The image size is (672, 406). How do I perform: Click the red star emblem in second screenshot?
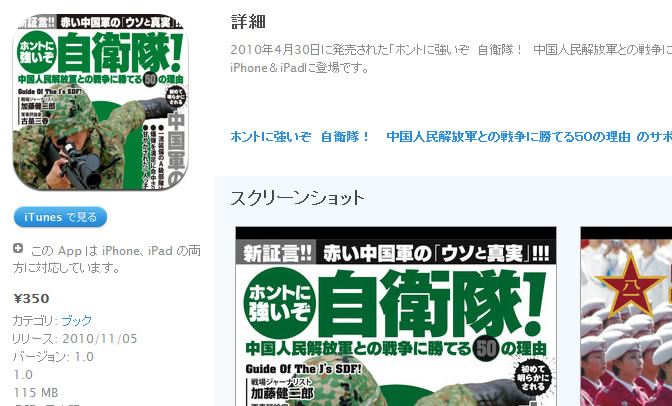(x=630, y=283)
